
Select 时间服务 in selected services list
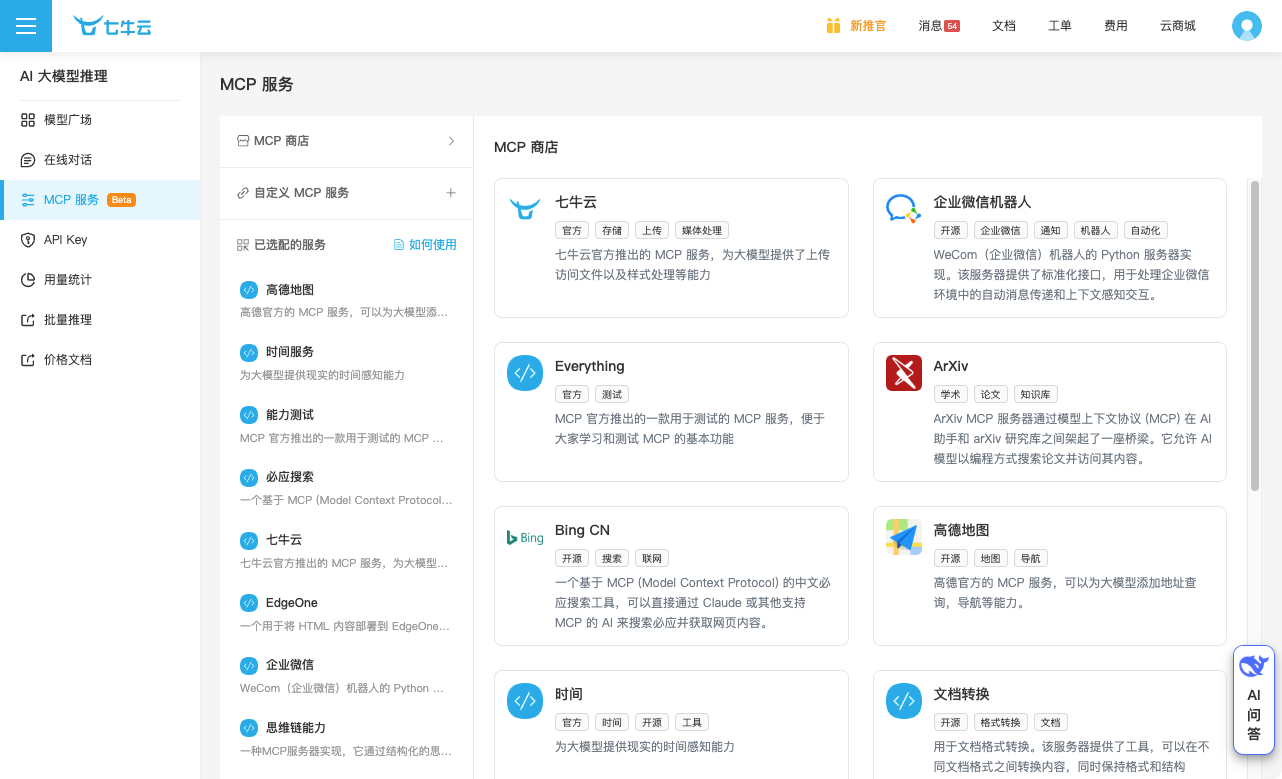pyautogui.click(x=346, y=362)
